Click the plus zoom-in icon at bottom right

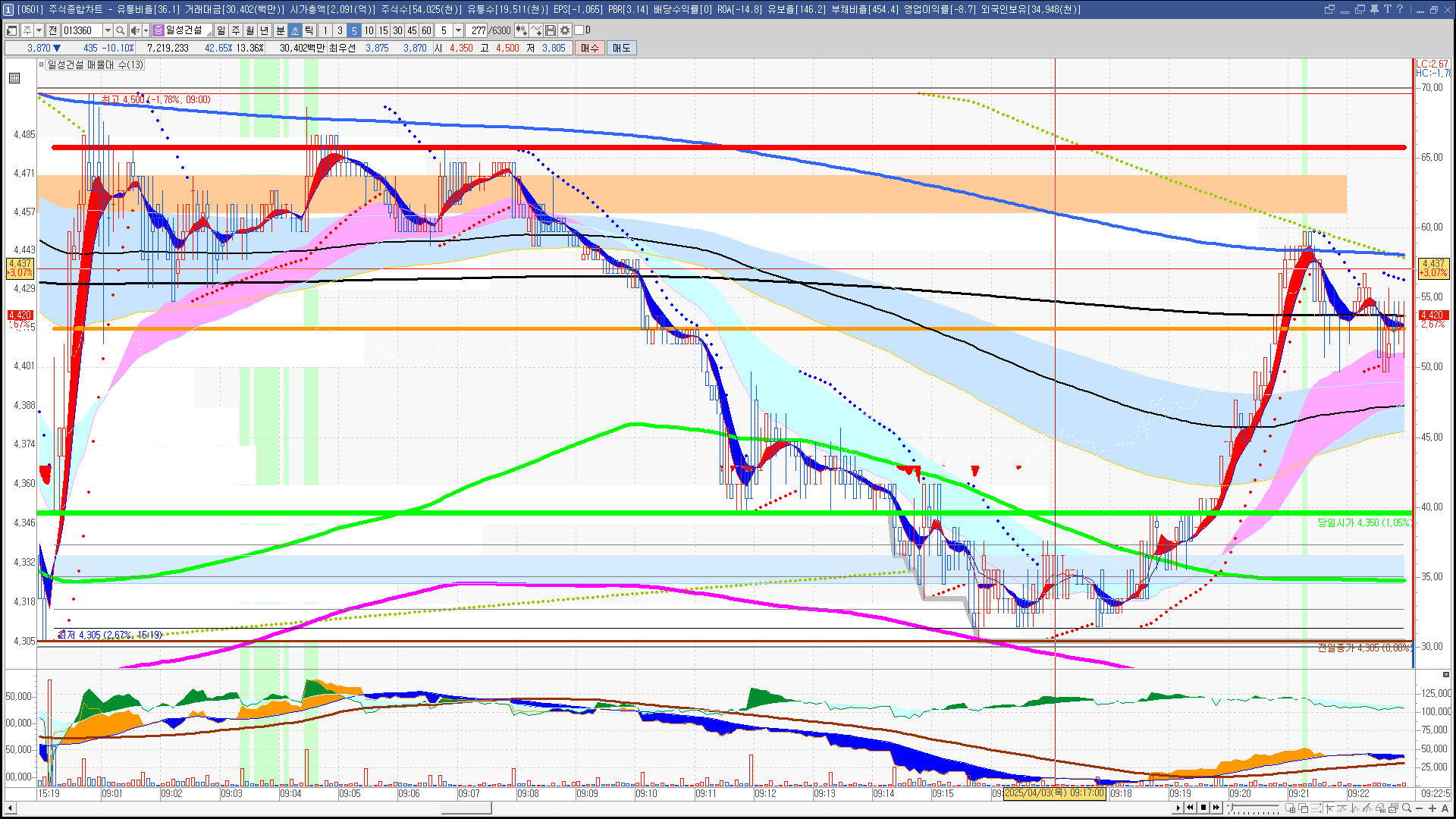pyautogui.click(x=1432, y=808)
